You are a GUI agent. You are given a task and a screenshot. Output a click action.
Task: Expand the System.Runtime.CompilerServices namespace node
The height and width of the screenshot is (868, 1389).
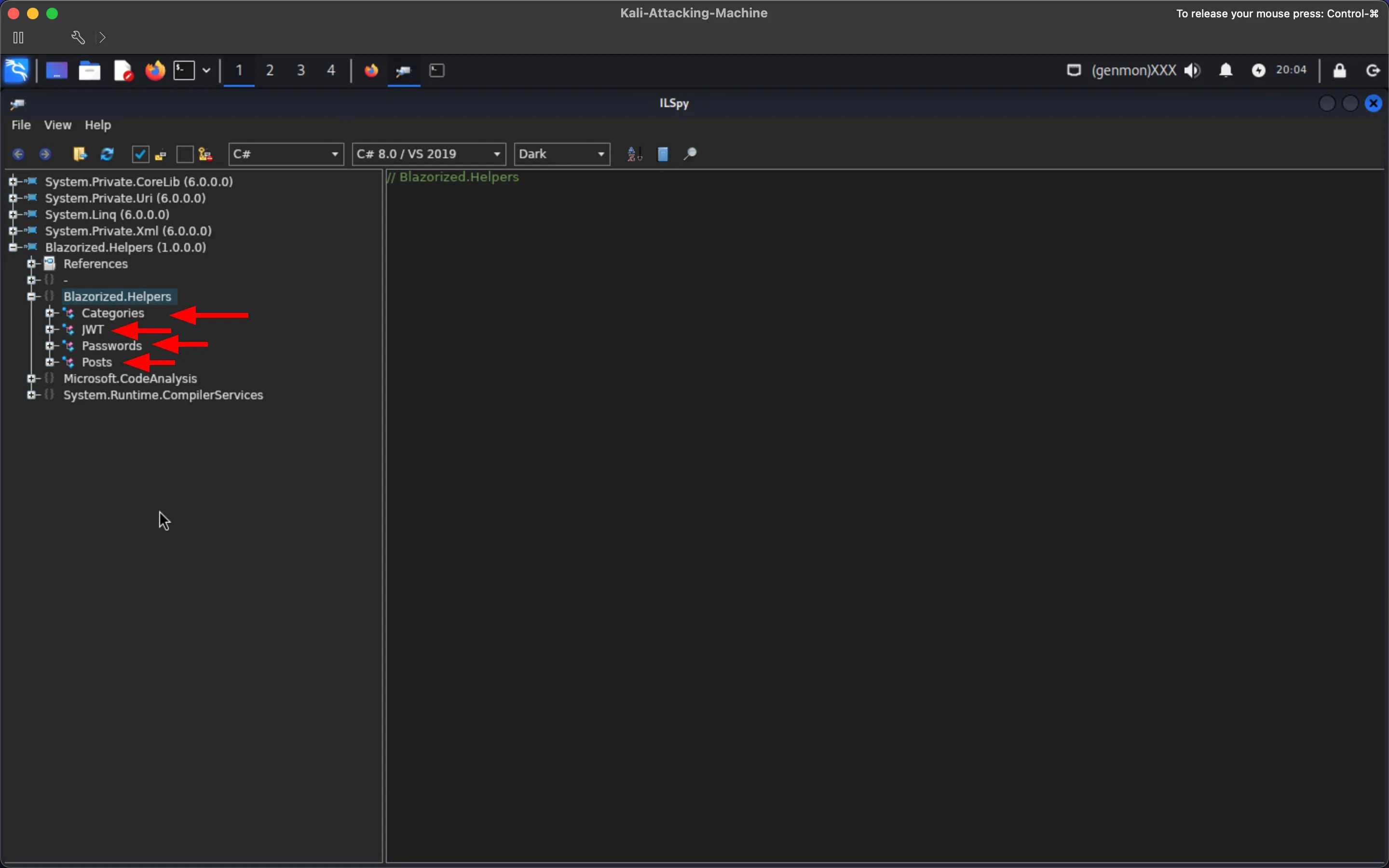[31, 395]
